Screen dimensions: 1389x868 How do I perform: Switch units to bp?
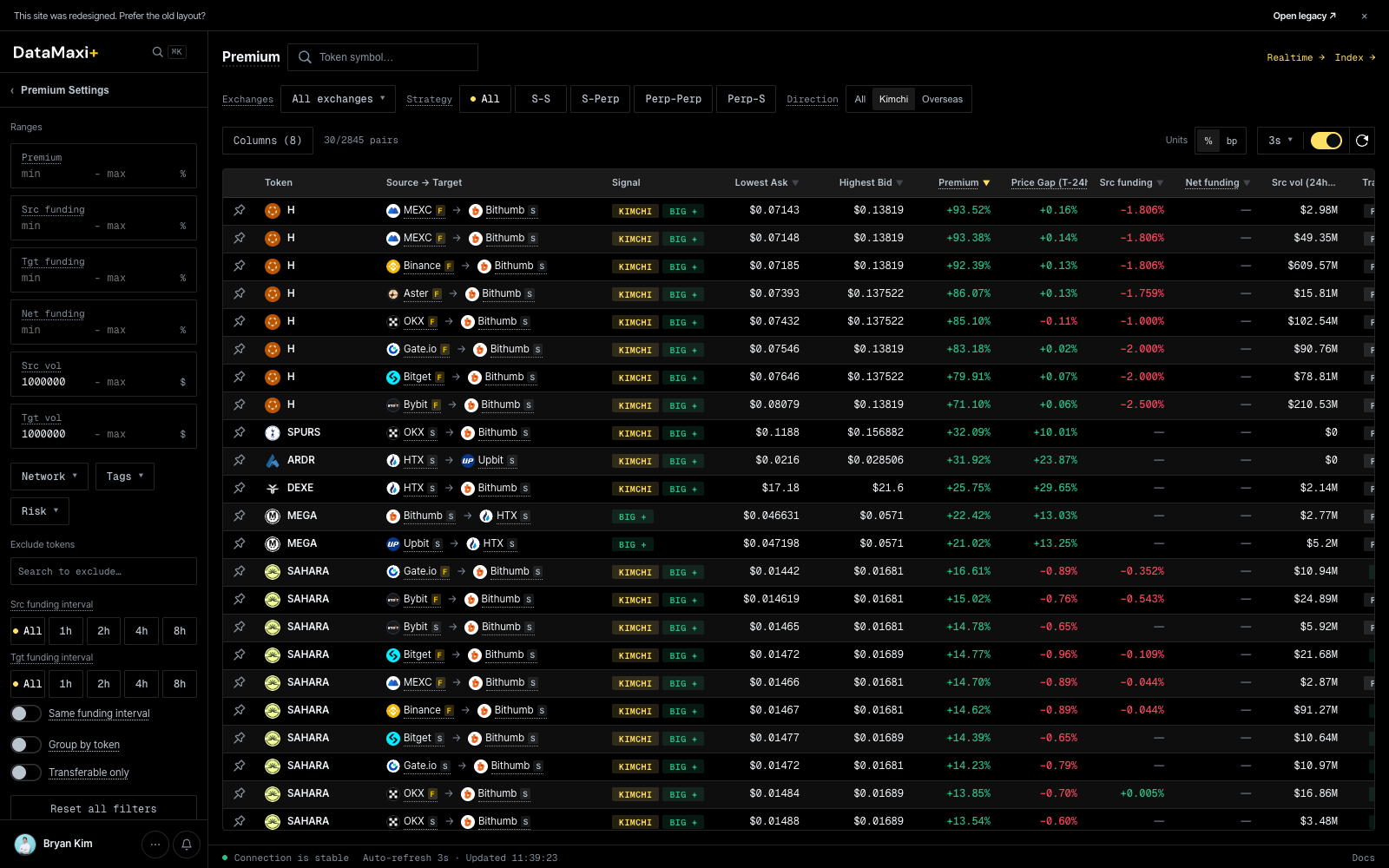pyautogui.click(x=1232, y=141)
